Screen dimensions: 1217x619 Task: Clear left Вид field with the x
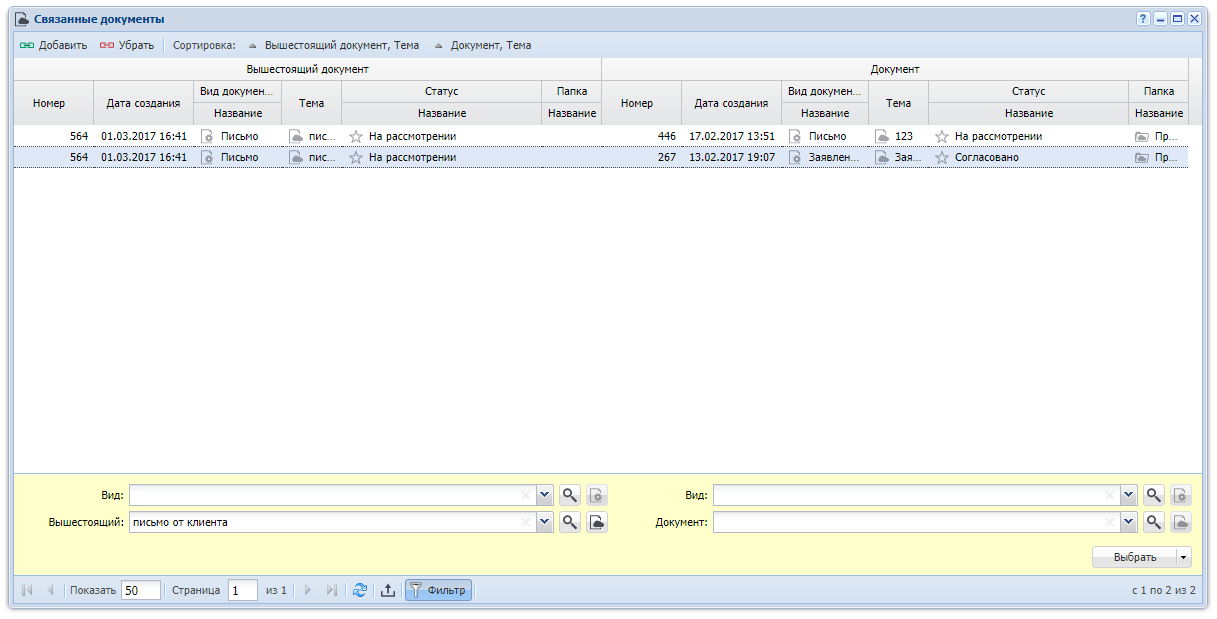pos(526,494)
